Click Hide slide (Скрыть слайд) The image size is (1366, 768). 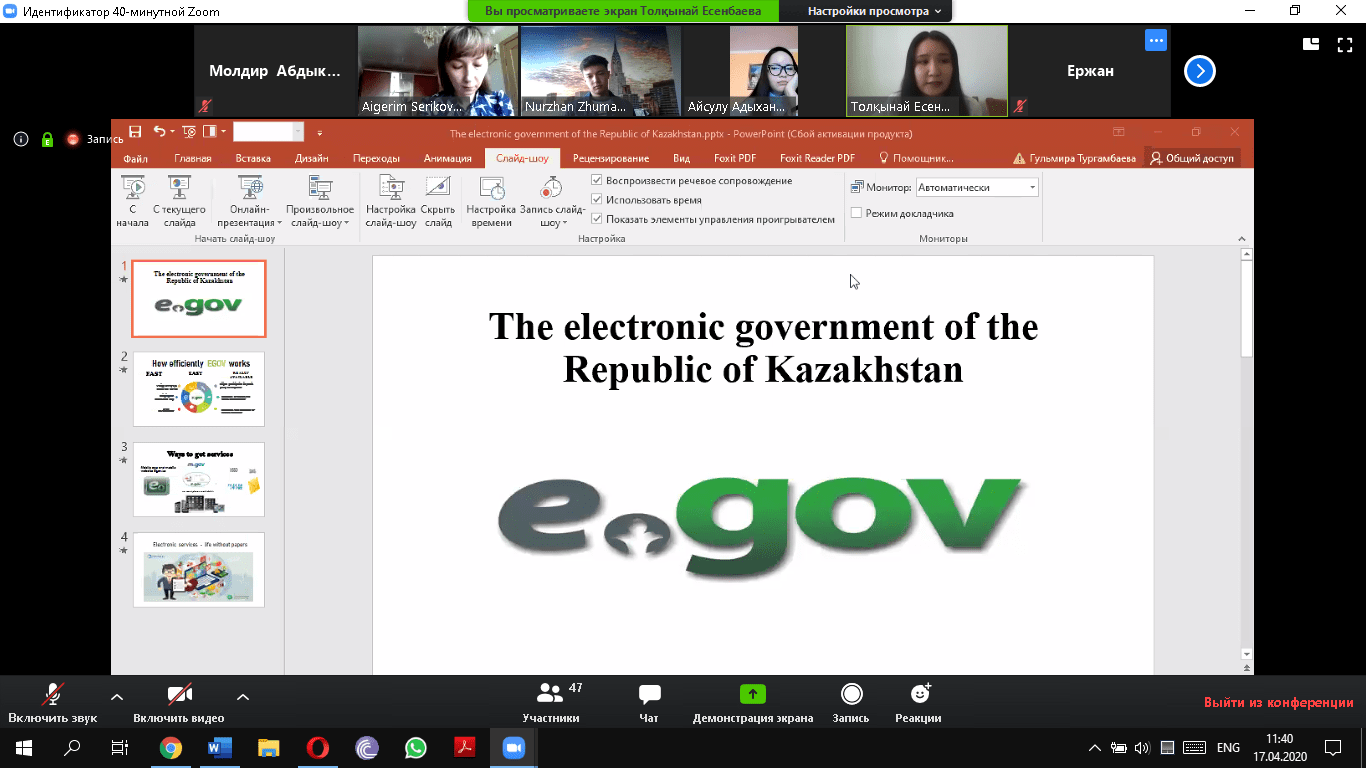click(438, 201)
